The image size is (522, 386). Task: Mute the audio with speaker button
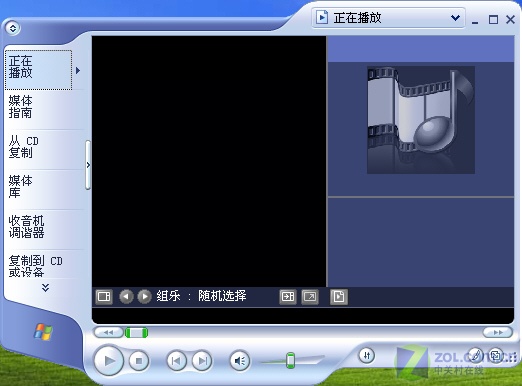tap(240, 361)
